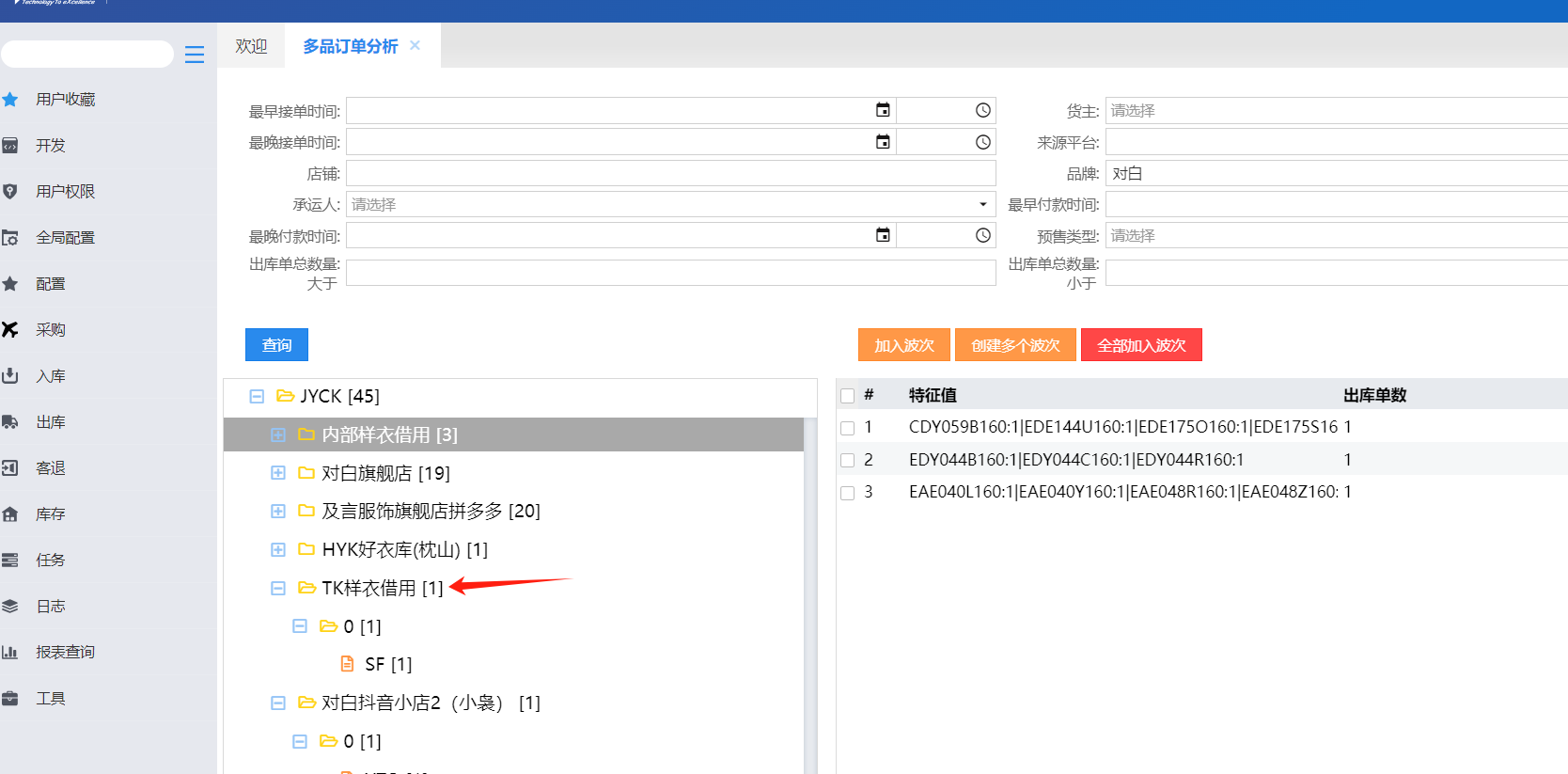Click the red 全部加入波次 button
This screenshot has width=1568, height=774.
pos(1141,345)
